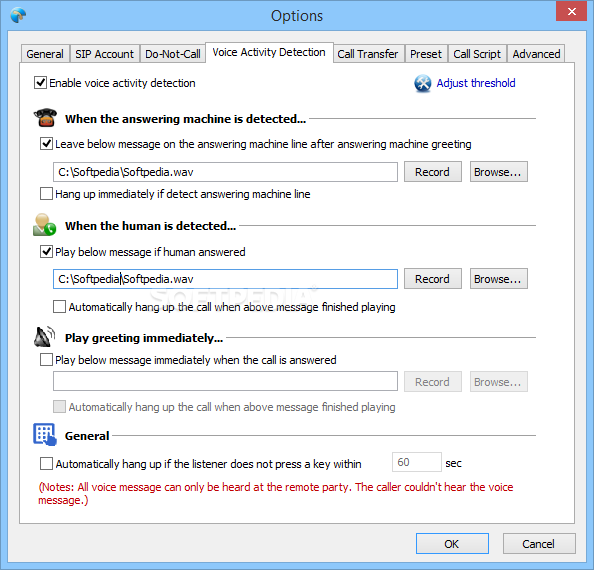Click the empty greeting message path field
This screenshot has width=594, height=570.
click(x=225, y=381)
